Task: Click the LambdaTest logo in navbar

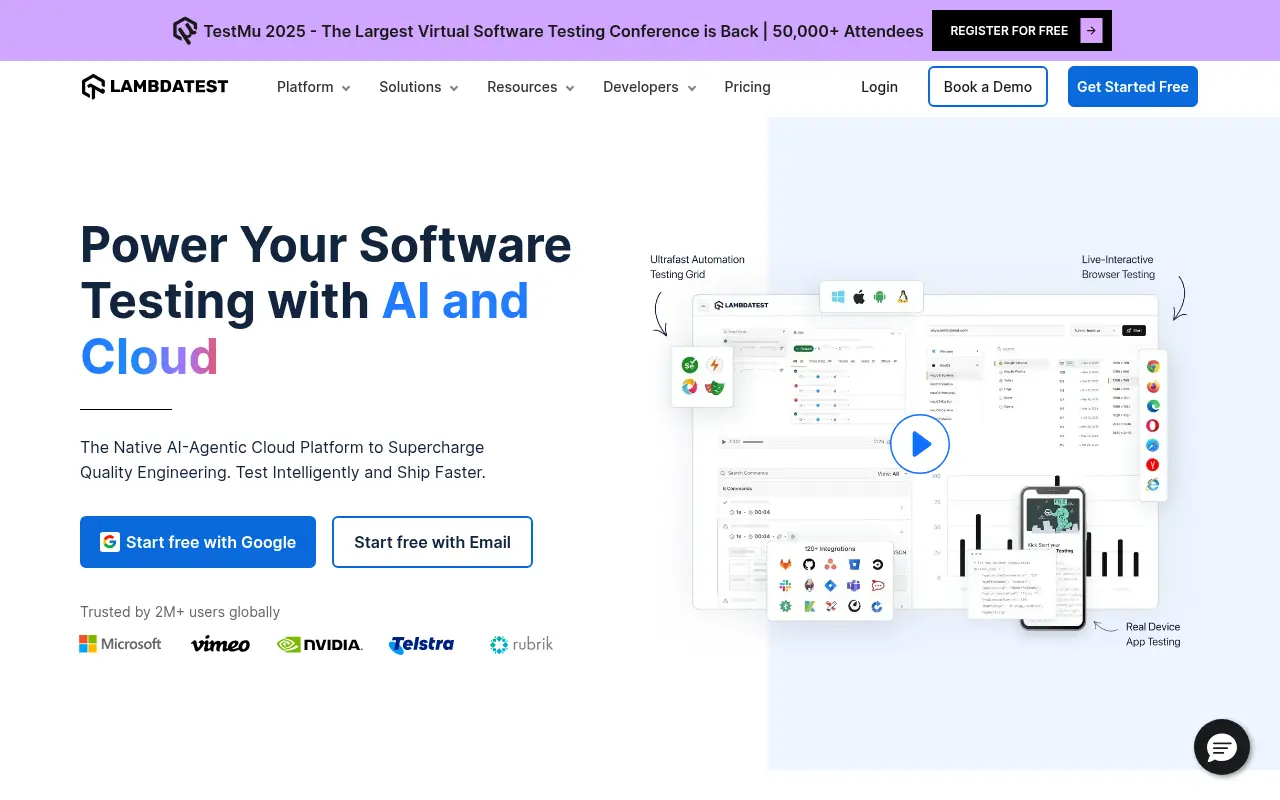Action: [155, 87]
